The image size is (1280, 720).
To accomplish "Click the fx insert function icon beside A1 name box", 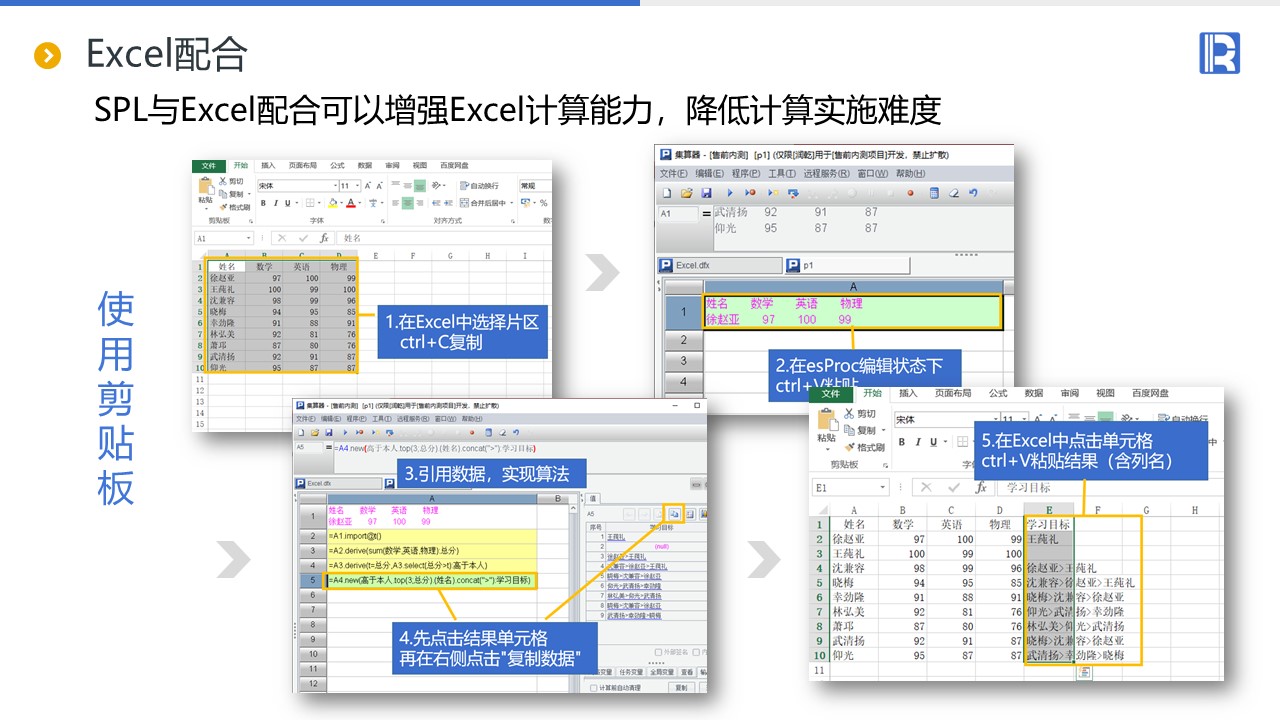I will coord(324,238).
